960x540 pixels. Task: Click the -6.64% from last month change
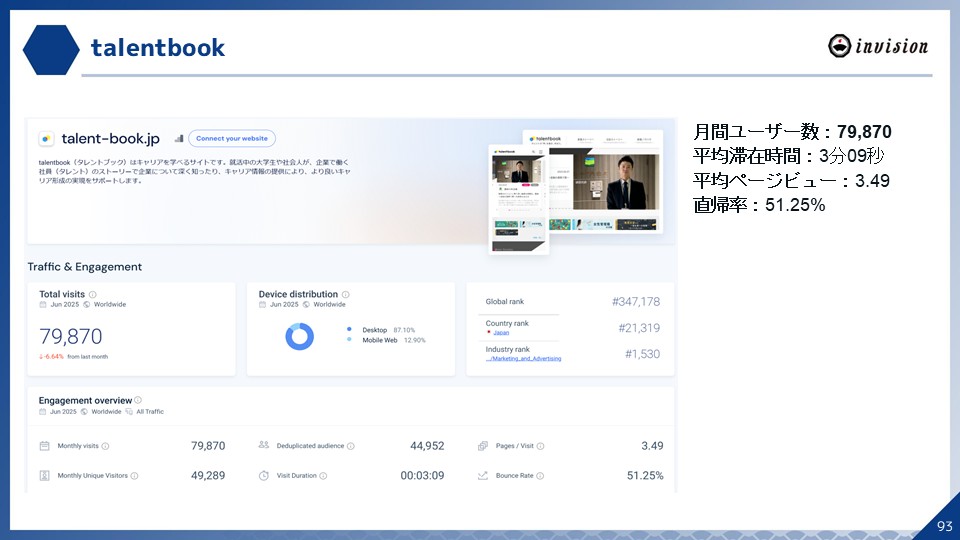point(73,356)
